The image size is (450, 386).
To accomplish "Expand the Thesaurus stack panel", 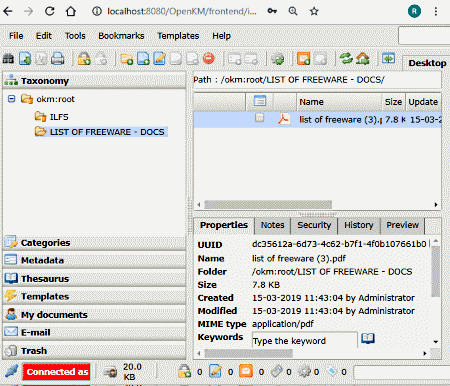I will click(94, 278).
